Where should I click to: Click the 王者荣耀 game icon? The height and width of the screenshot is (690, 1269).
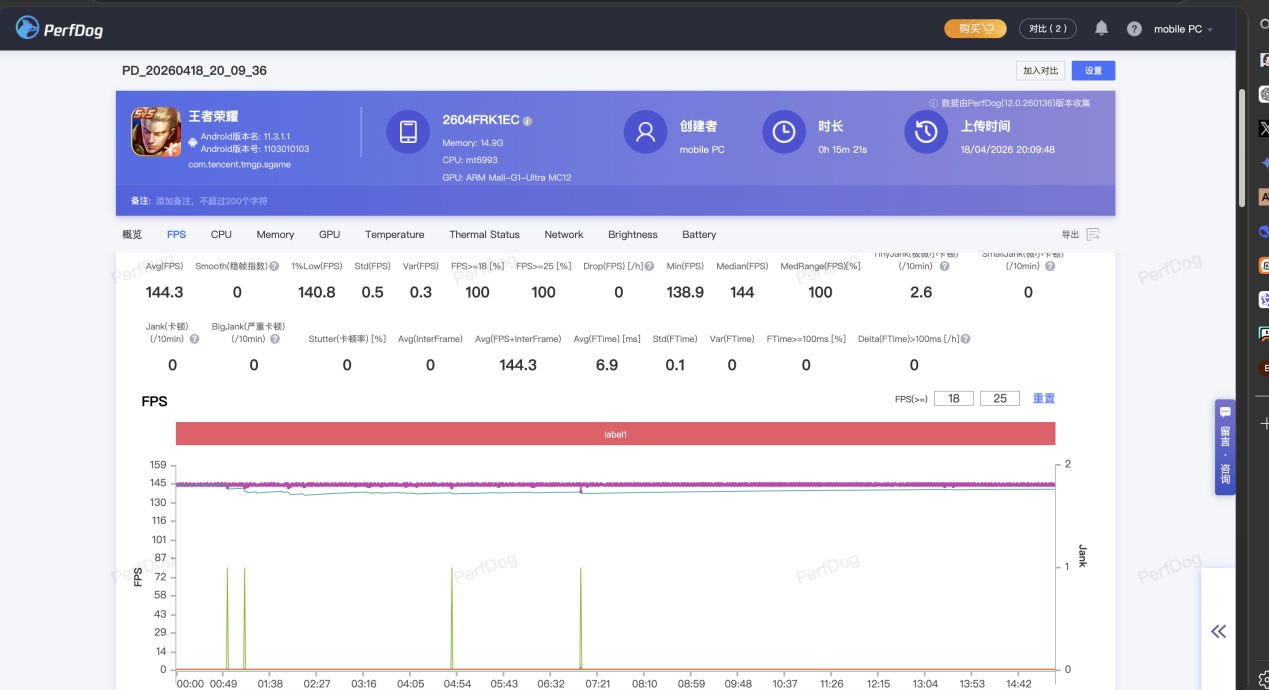point(155,132)
